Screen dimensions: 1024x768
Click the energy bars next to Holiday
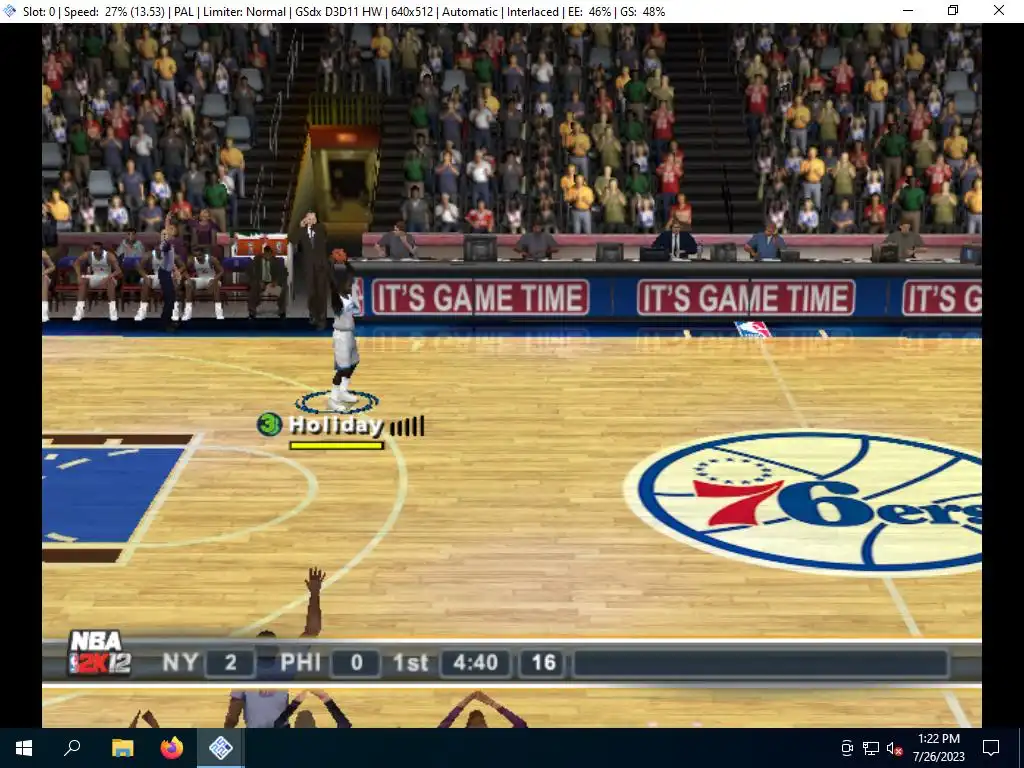408,427
